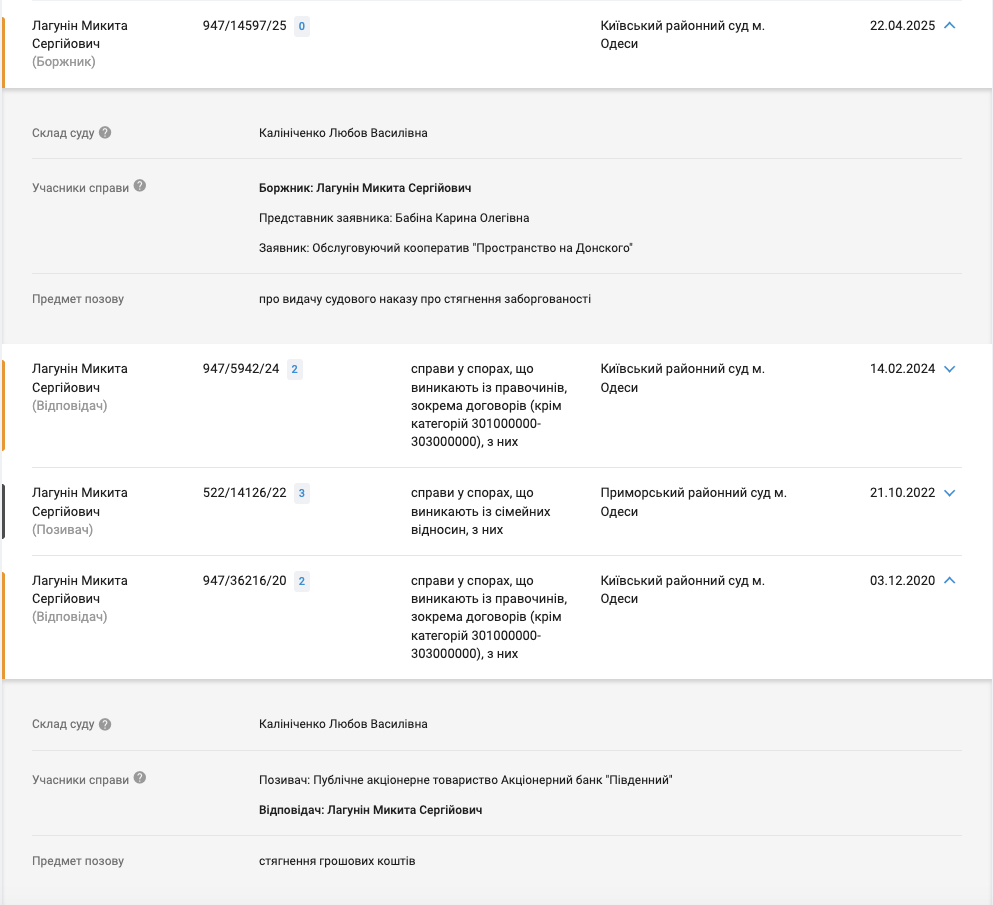Click badge 2 next to case 947/5942/24

tap(294, 369)
